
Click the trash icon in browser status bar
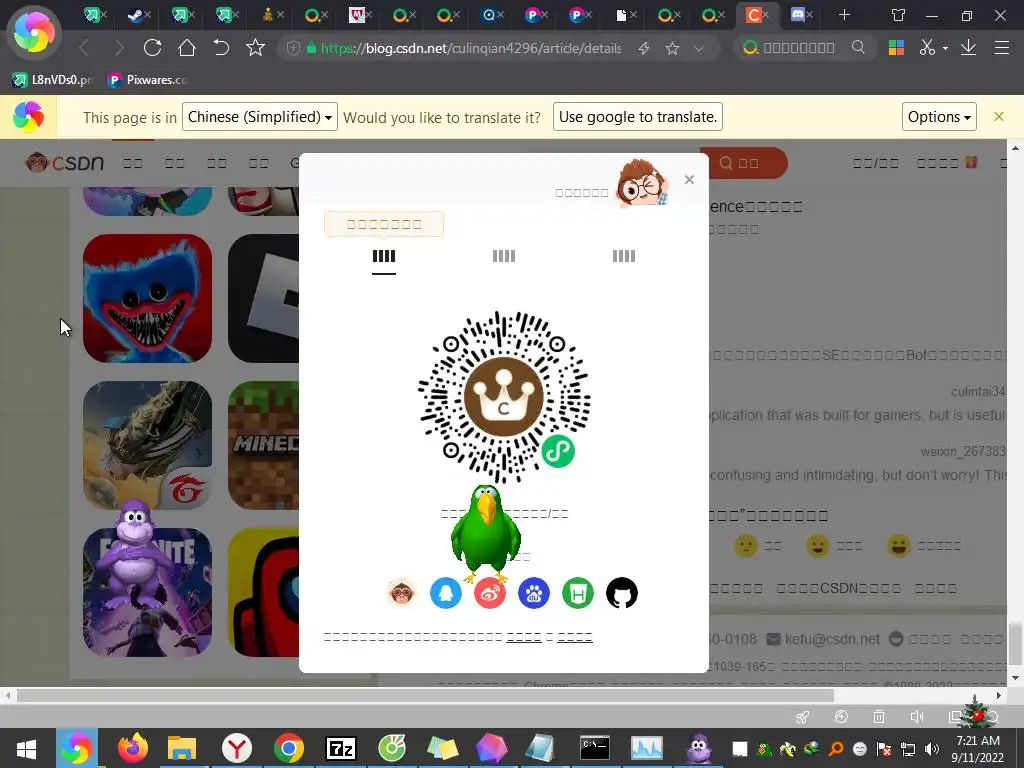click(x=879, y=717)
